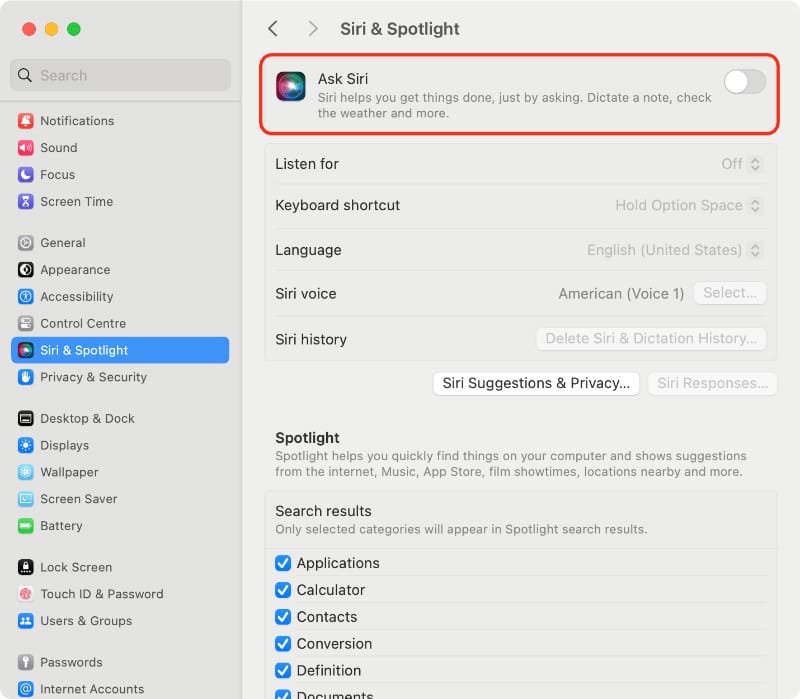Open Internet Accounts in sidebar

click(120, 689)
